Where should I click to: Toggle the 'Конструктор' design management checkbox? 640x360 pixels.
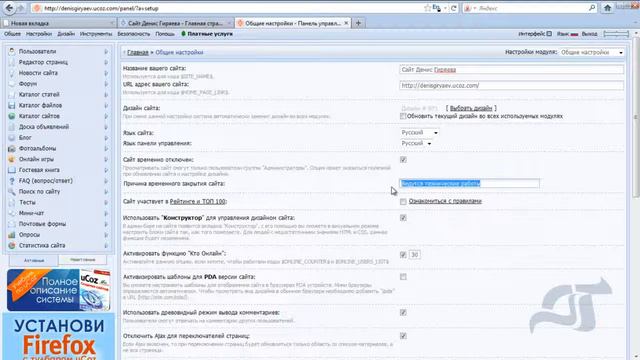click(x=403, y=218)
